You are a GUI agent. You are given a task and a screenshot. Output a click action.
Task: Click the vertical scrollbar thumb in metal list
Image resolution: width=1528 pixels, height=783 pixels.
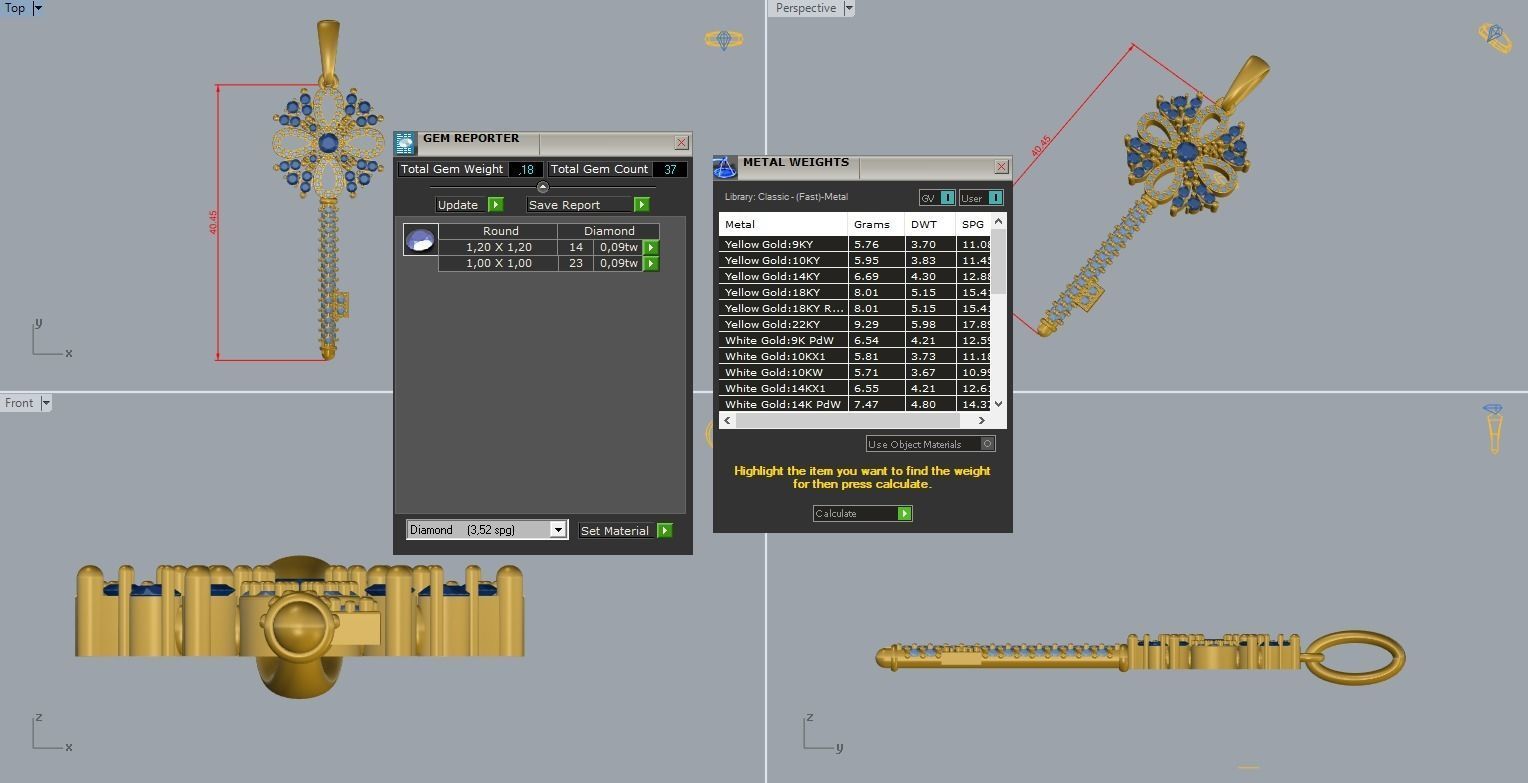(998, 261)
